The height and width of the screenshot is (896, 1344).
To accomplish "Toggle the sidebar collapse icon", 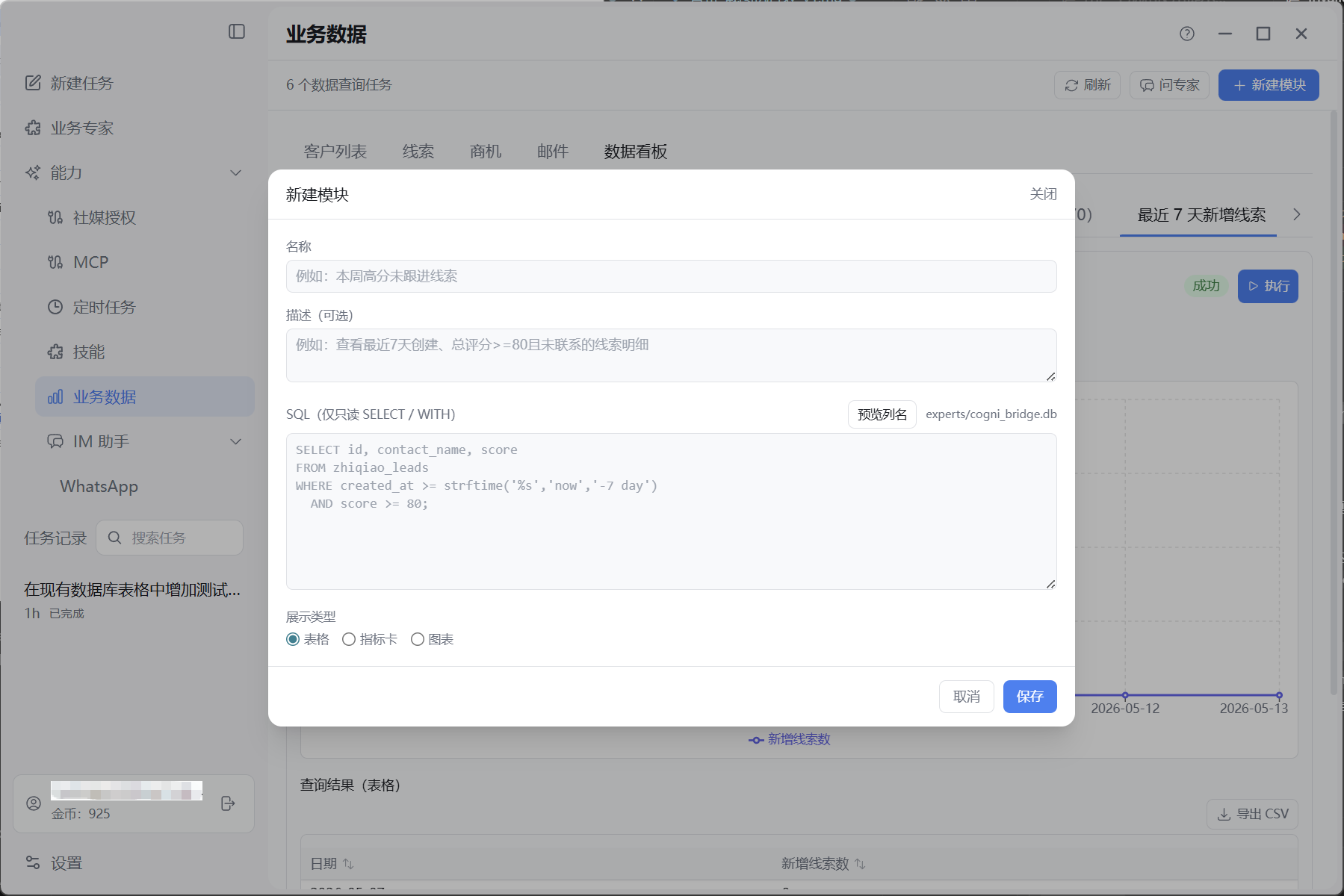I will (237, 31).
